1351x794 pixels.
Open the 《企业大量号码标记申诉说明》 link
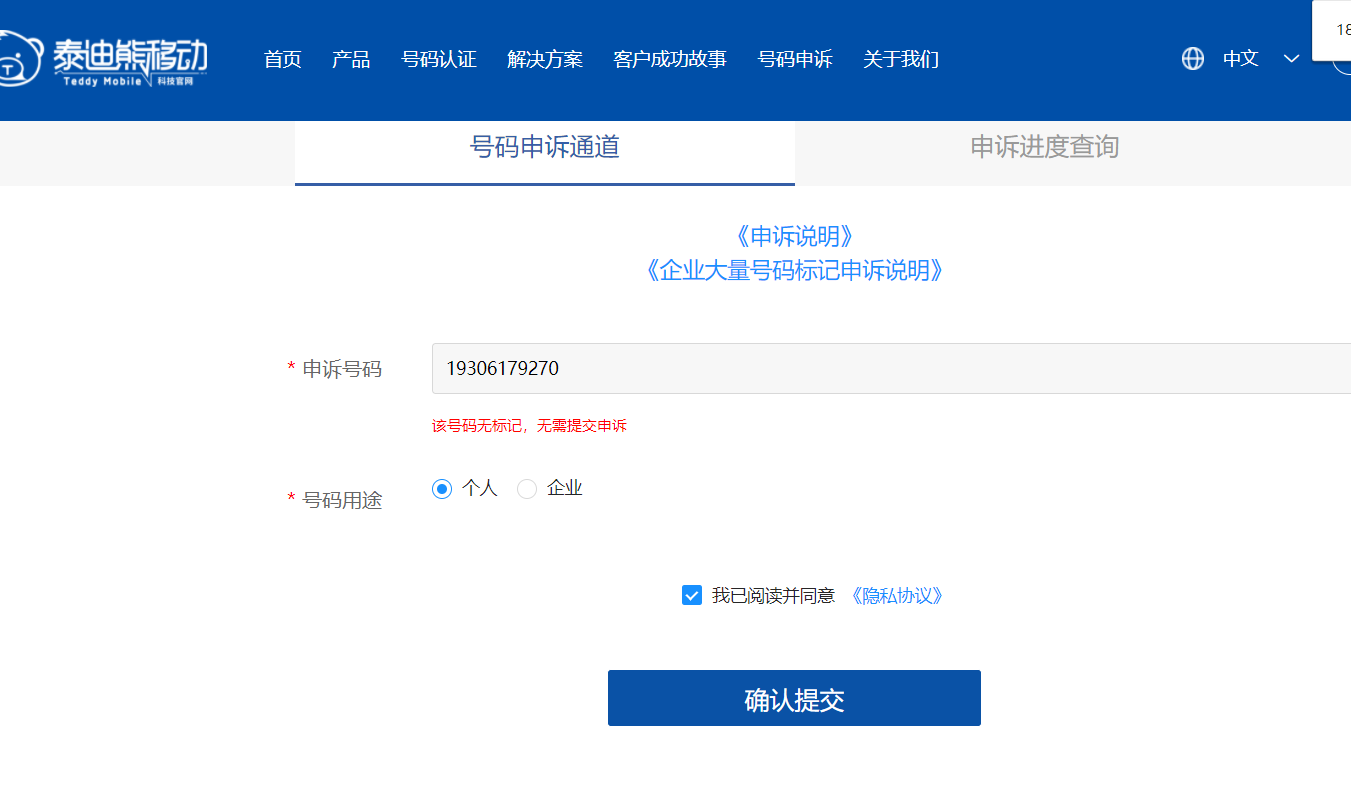coord(794,270)
